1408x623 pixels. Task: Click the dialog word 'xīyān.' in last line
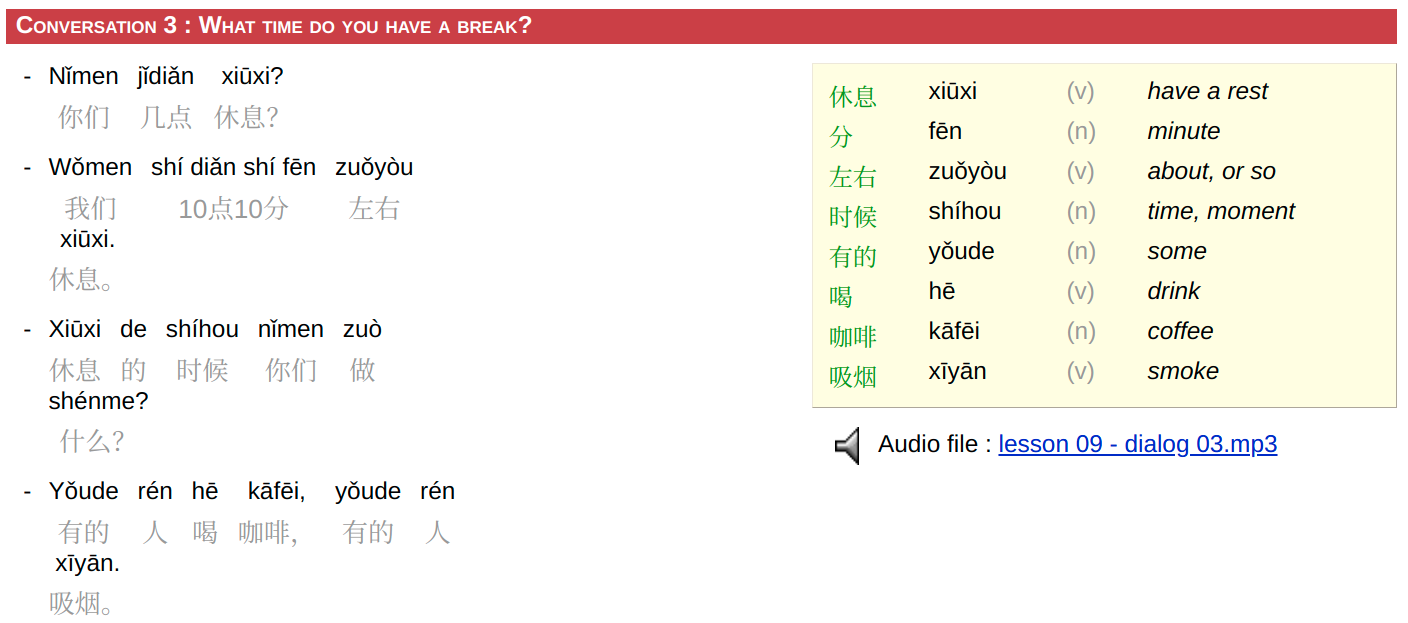click(x=87, y=563)
